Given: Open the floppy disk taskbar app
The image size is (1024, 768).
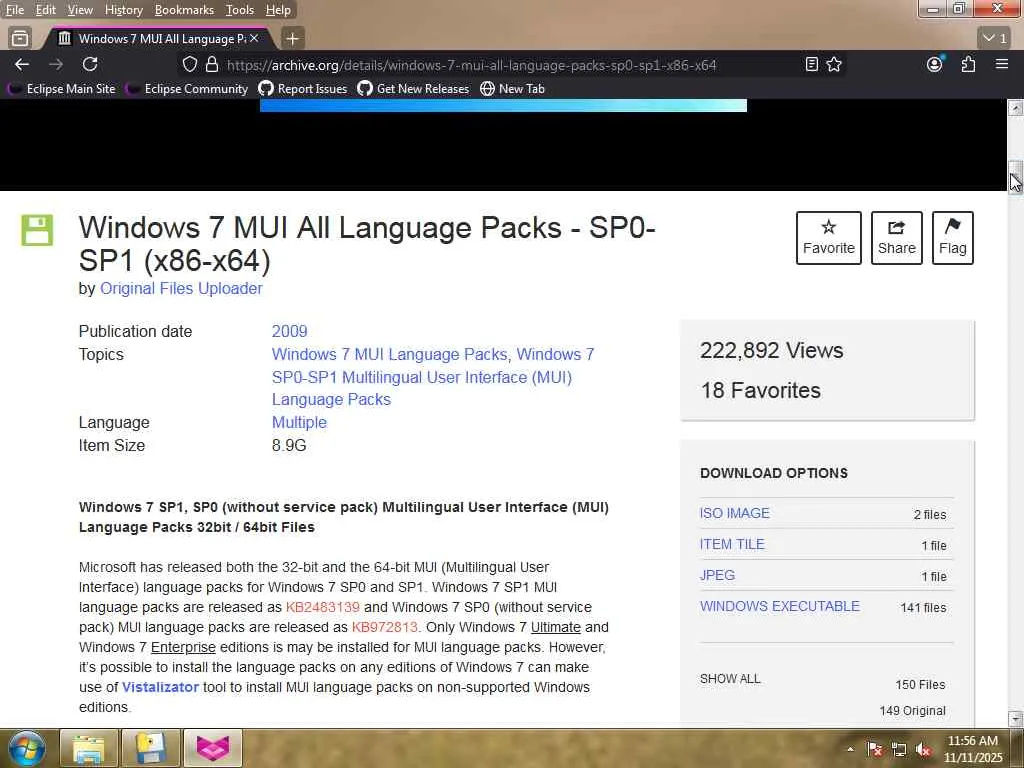Looking at the screenshot, I should pyautogui.click(x=150, y=748).
